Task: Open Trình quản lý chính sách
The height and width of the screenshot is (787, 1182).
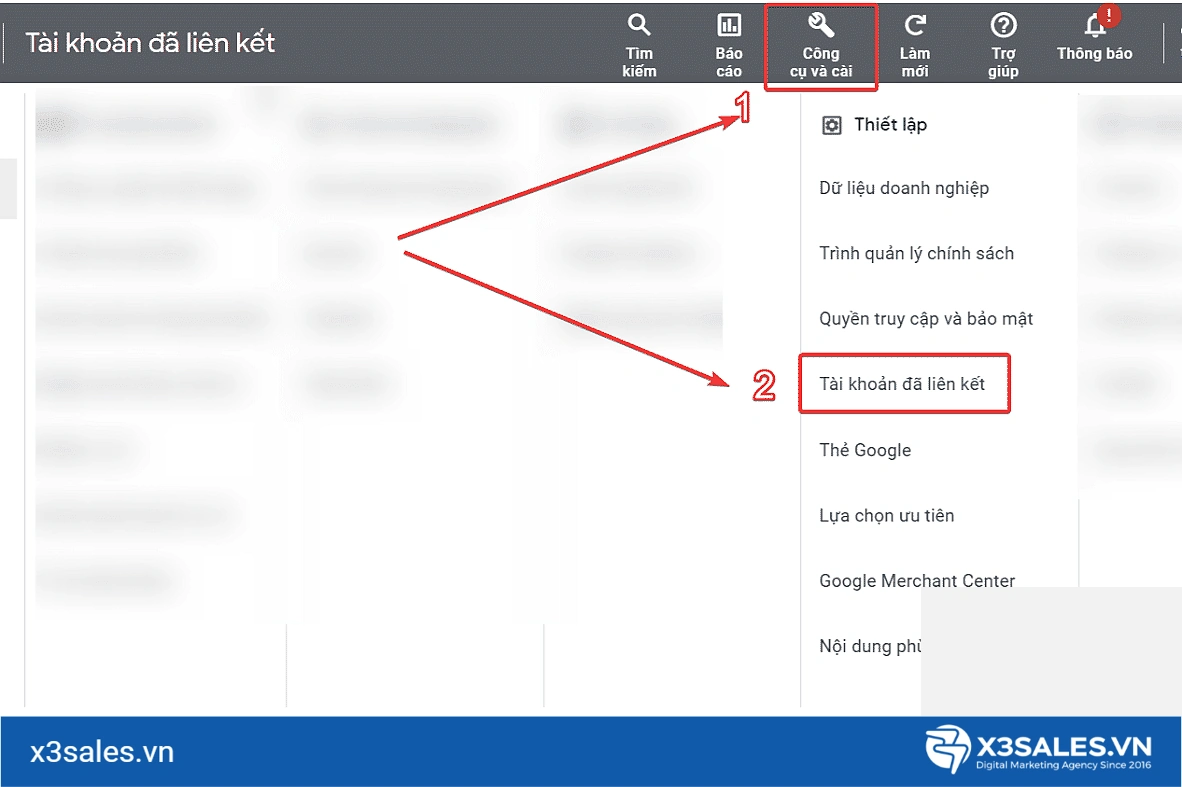Action: click(916, 253)
